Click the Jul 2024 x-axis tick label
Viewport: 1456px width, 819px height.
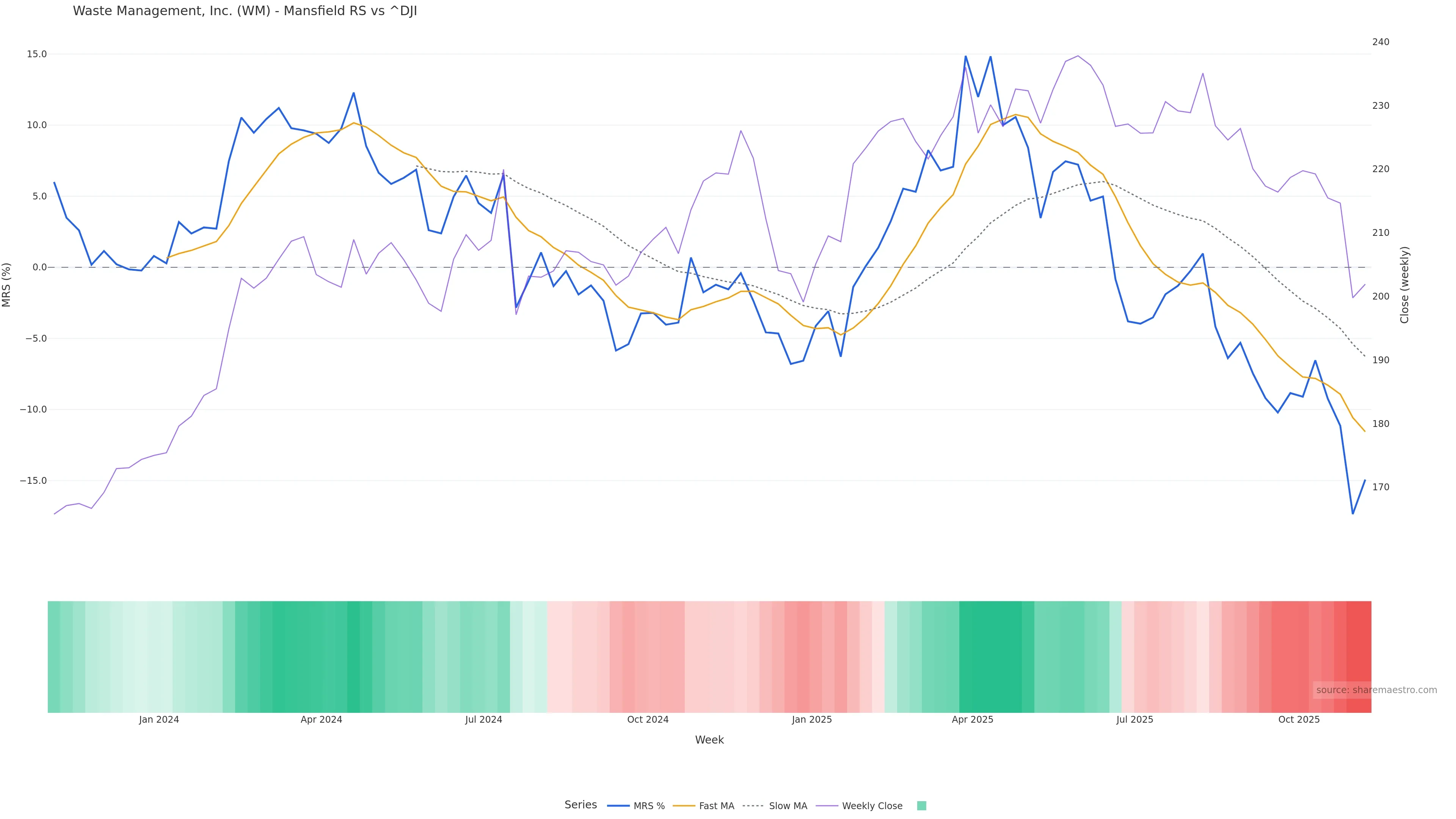click(483, 720)
